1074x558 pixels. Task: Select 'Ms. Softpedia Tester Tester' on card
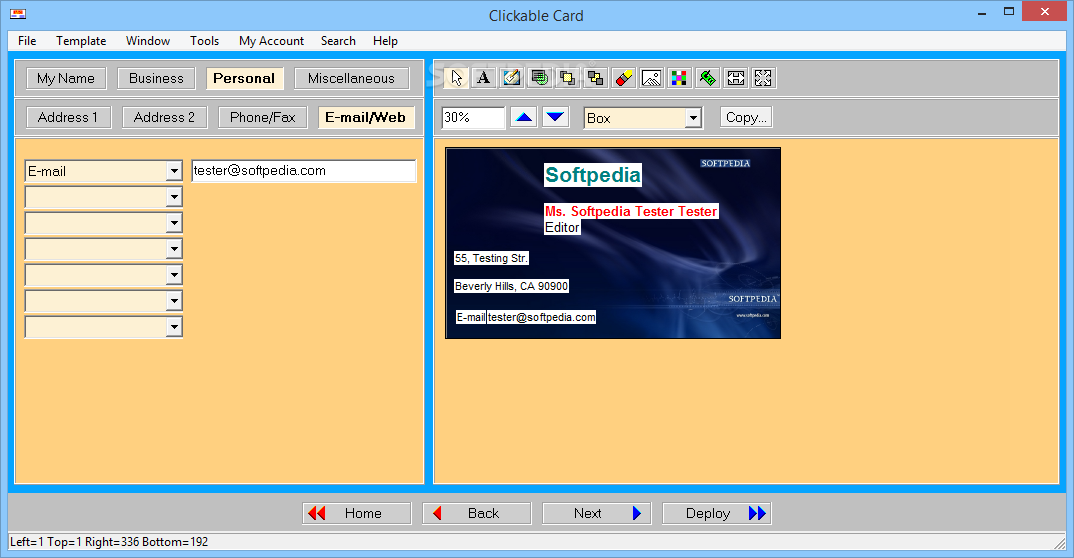631,212
